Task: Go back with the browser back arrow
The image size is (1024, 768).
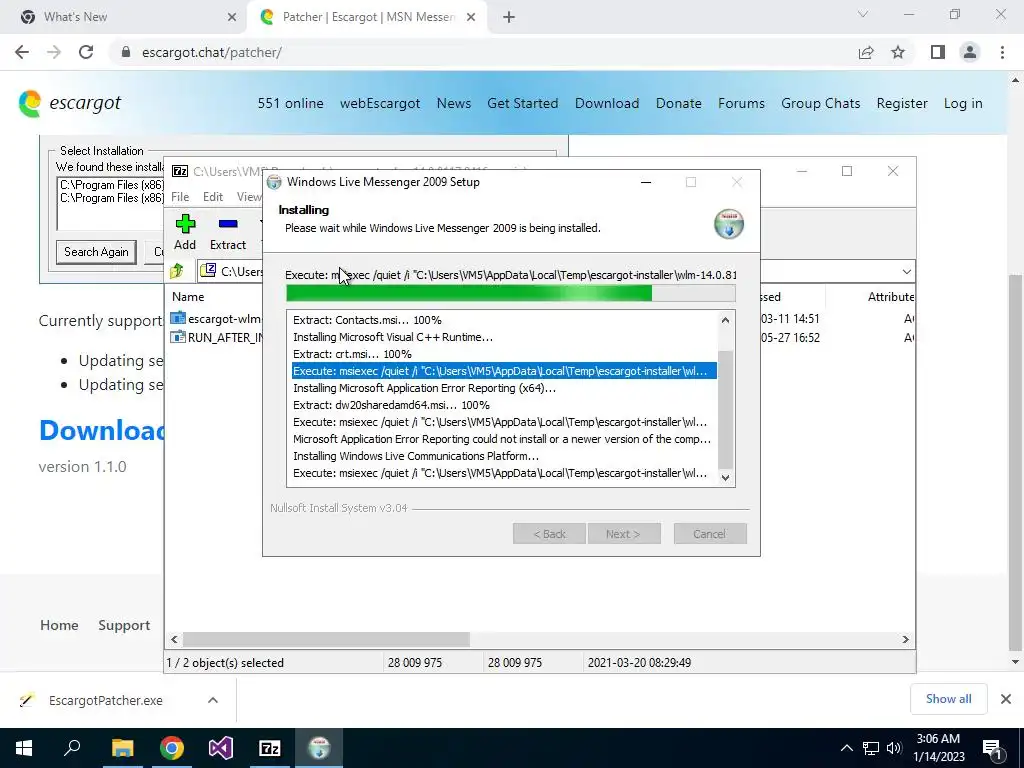Action: click(22, 52)
